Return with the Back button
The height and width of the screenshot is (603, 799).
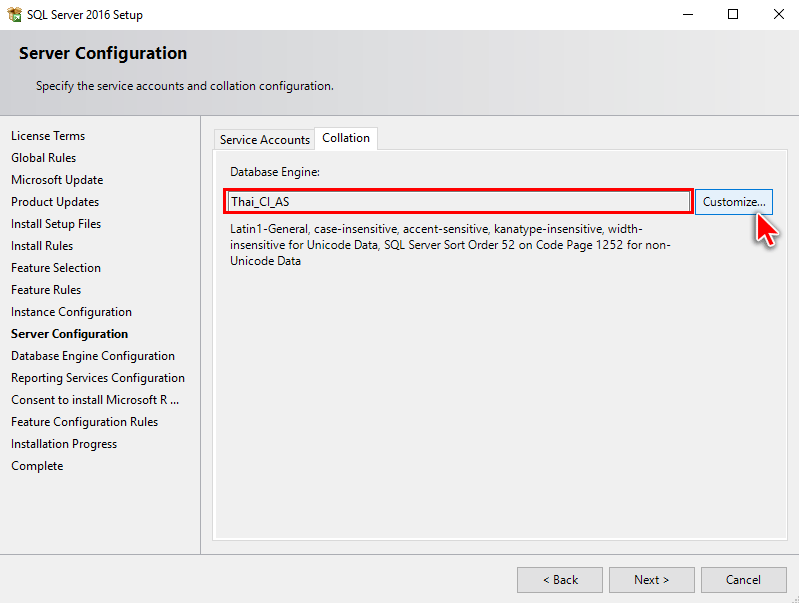tap(560, 580)
